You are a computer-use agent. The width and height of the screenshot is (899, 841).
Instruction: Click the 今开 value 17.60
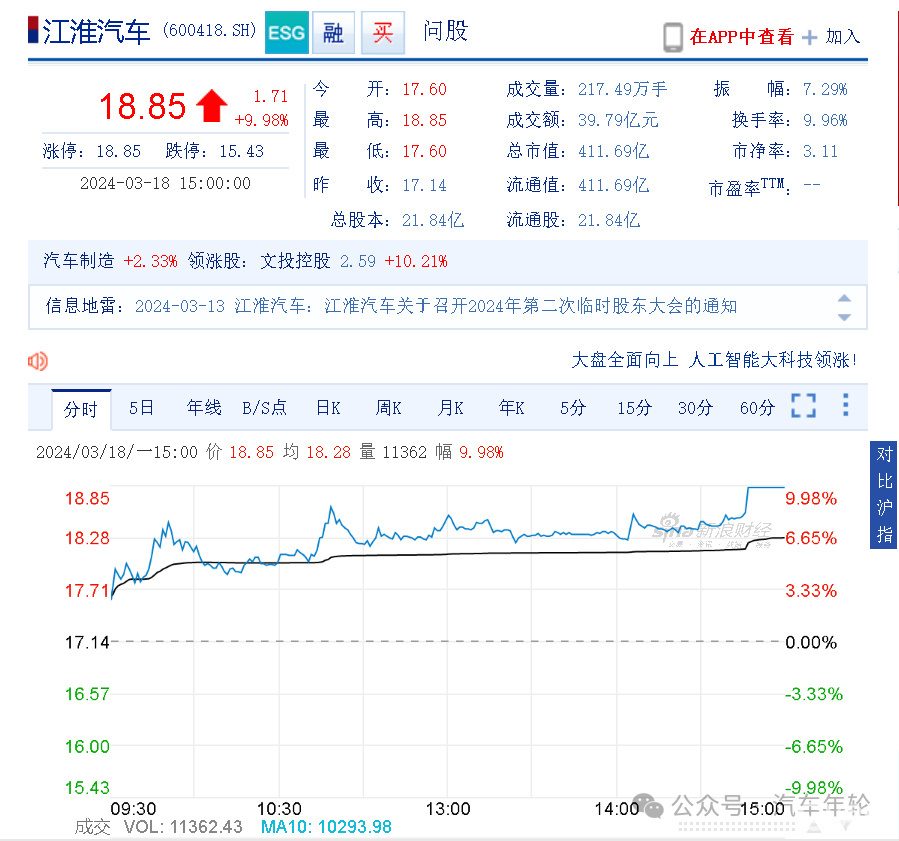click(424, 89)
